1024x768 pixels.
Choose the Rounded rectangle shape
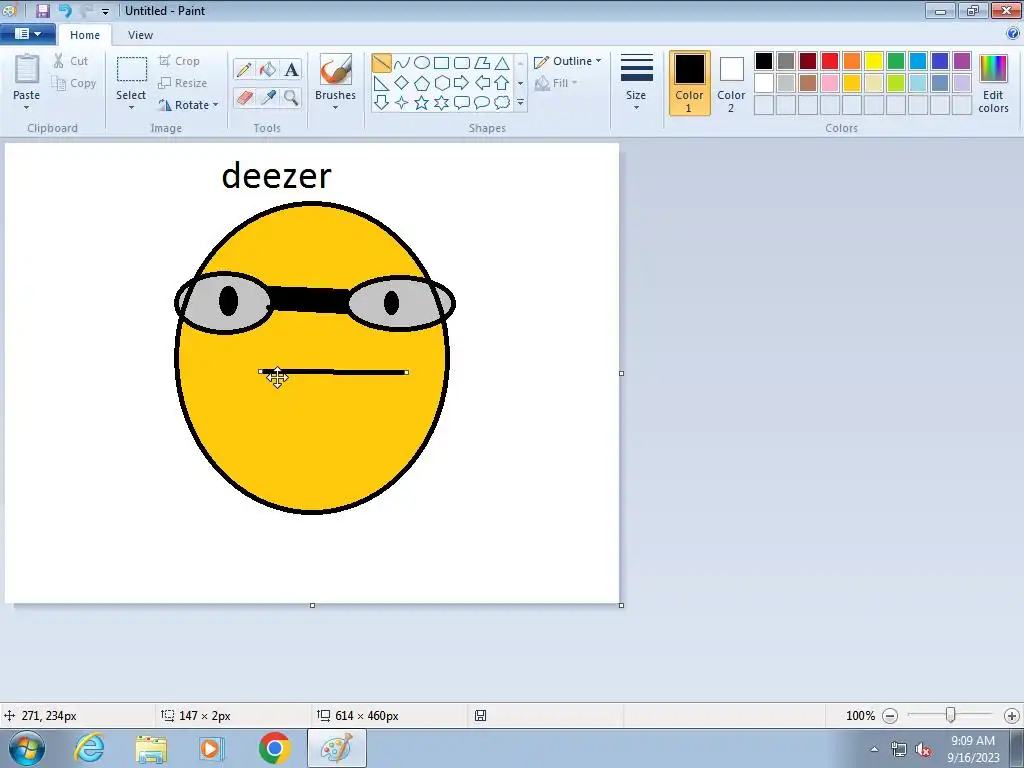tap(462, 63)
